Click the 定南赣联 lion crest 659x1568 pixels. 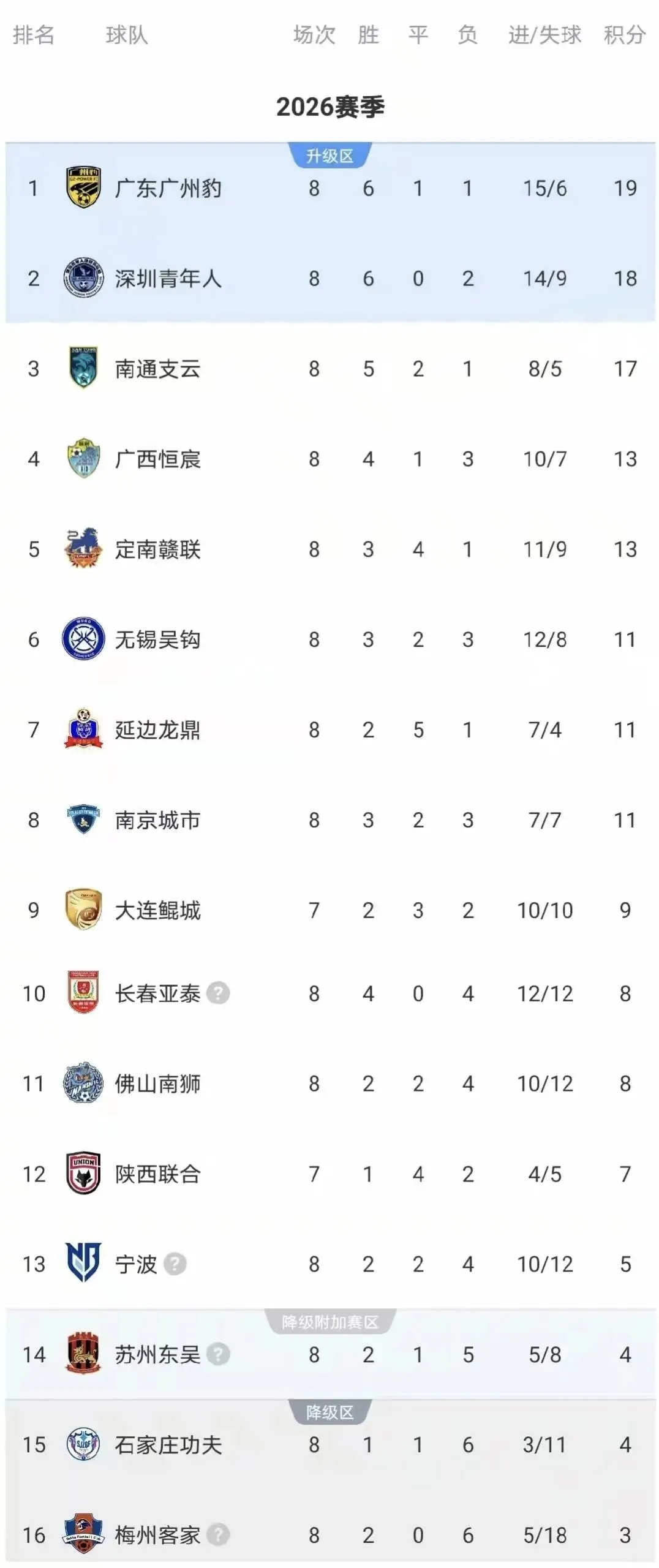[x=83, y=548]
